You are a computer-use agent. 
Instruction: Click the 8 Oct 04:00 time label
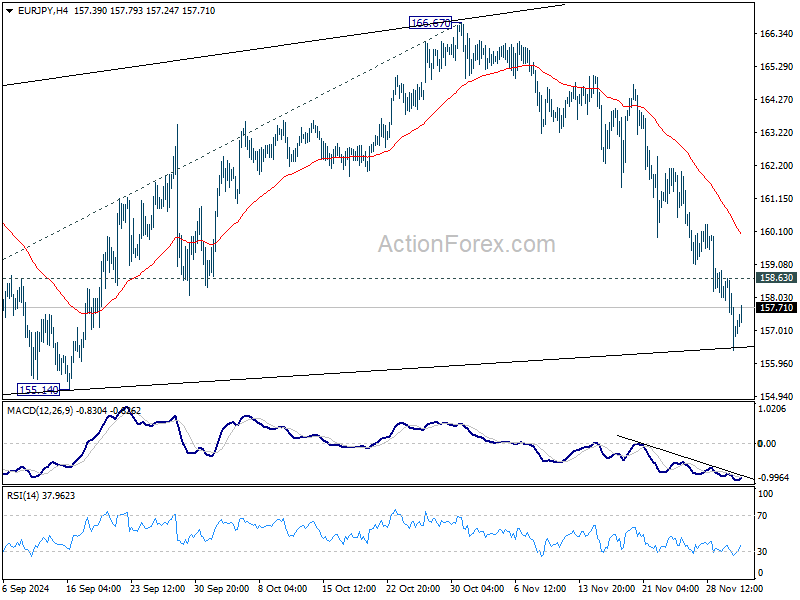click(283, 589)
